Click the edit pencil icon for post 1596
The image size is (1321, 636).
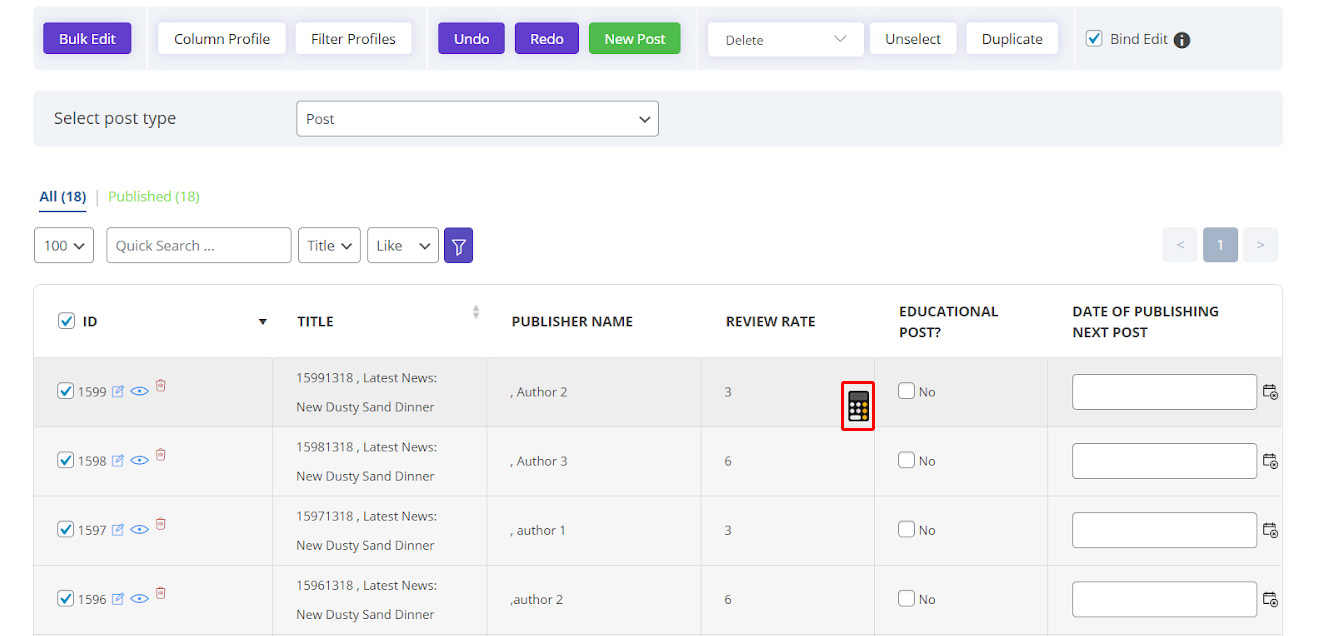point(117,599)
